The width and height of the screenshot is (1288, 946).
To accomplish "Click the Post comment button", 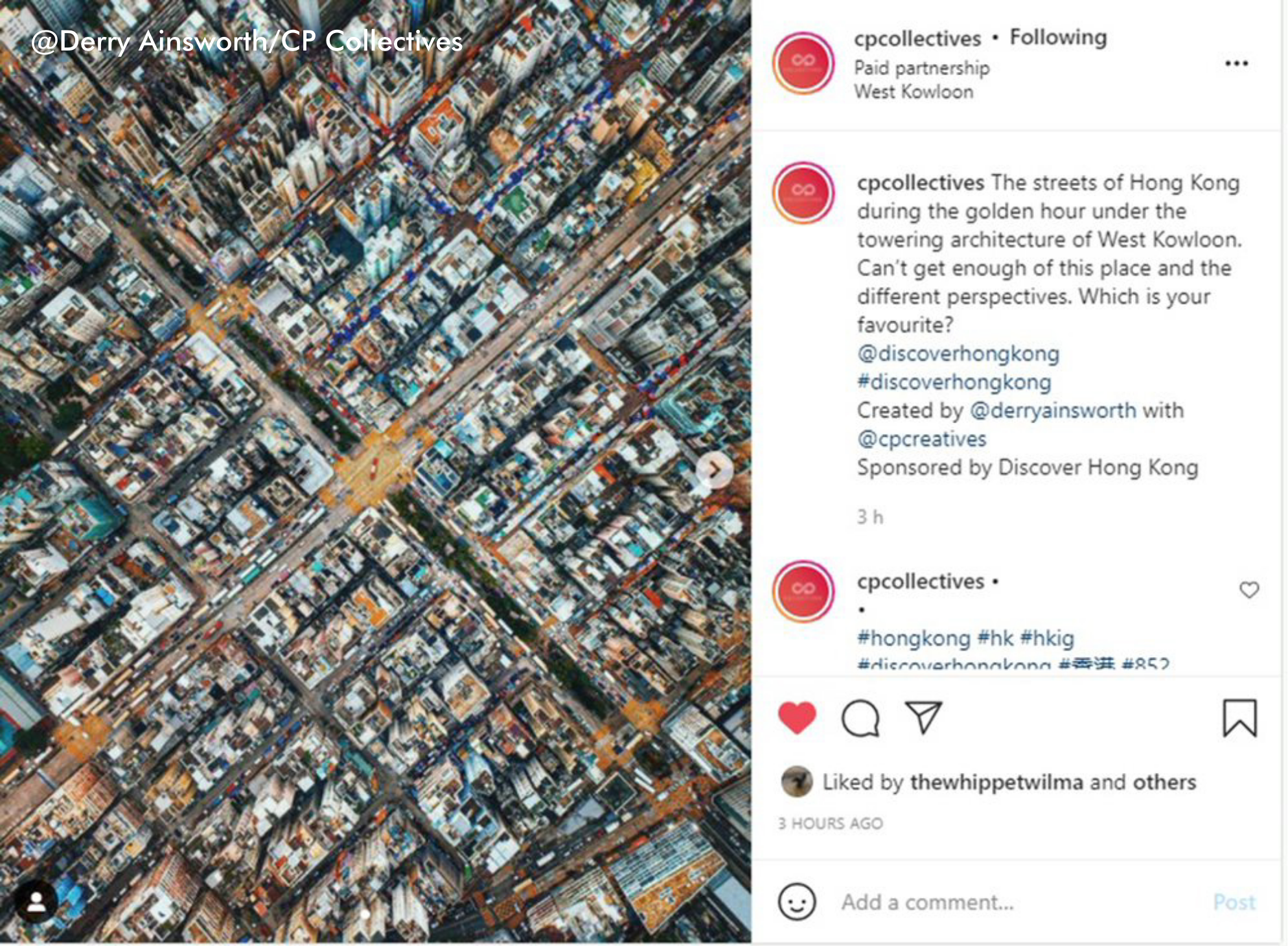I will tap(1234, 902).
